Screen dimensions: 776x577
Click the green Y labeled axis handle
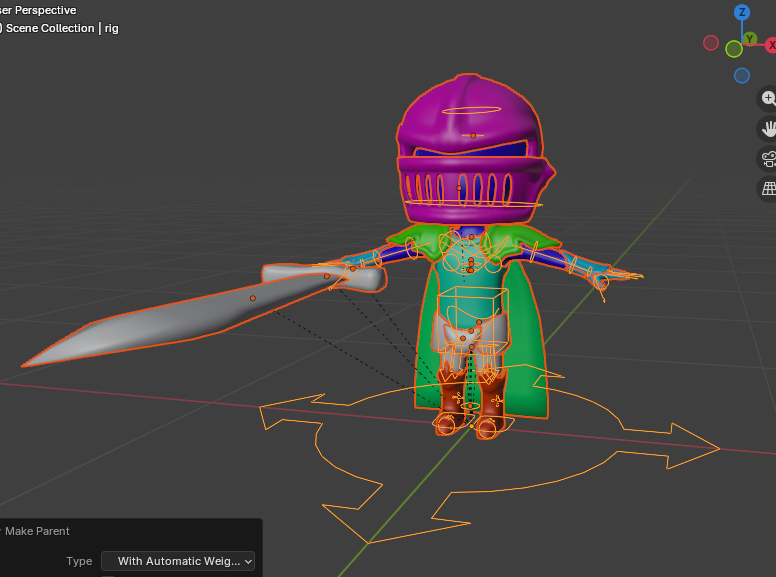[x=749, y=39]
